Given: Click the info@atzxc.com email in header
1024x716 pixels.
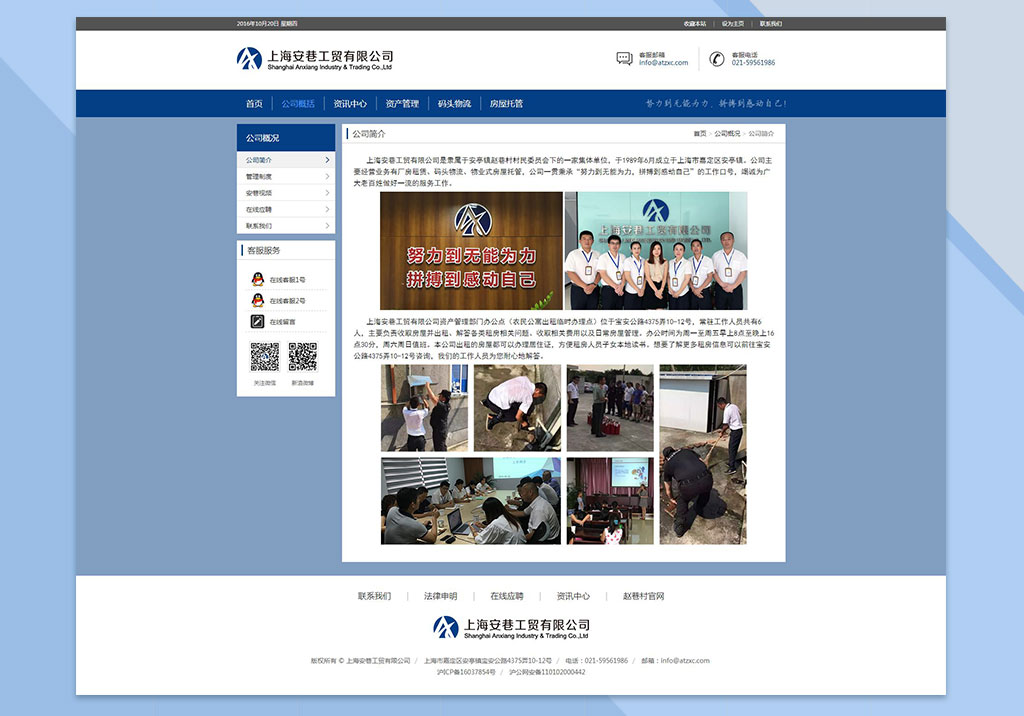Looking at the screenshot, I should pos(663,63).
